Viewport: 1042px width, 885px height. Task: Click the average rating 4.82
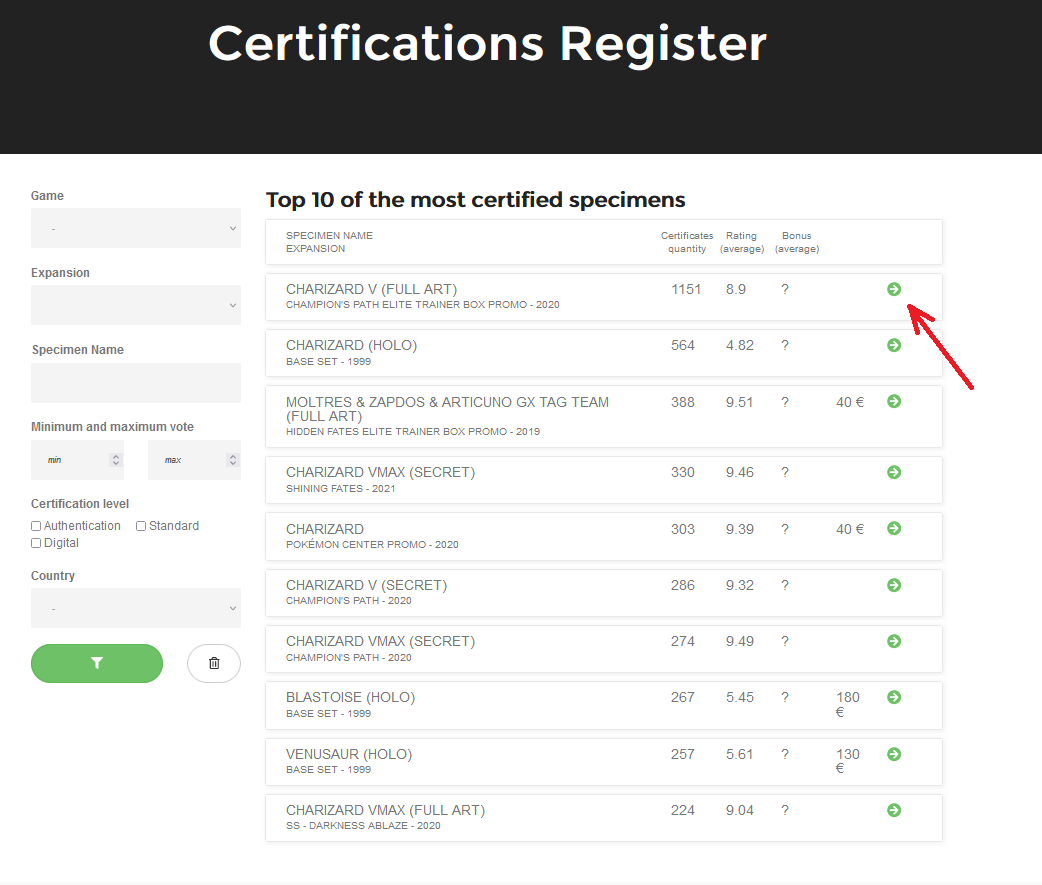(x=740, y=345)
